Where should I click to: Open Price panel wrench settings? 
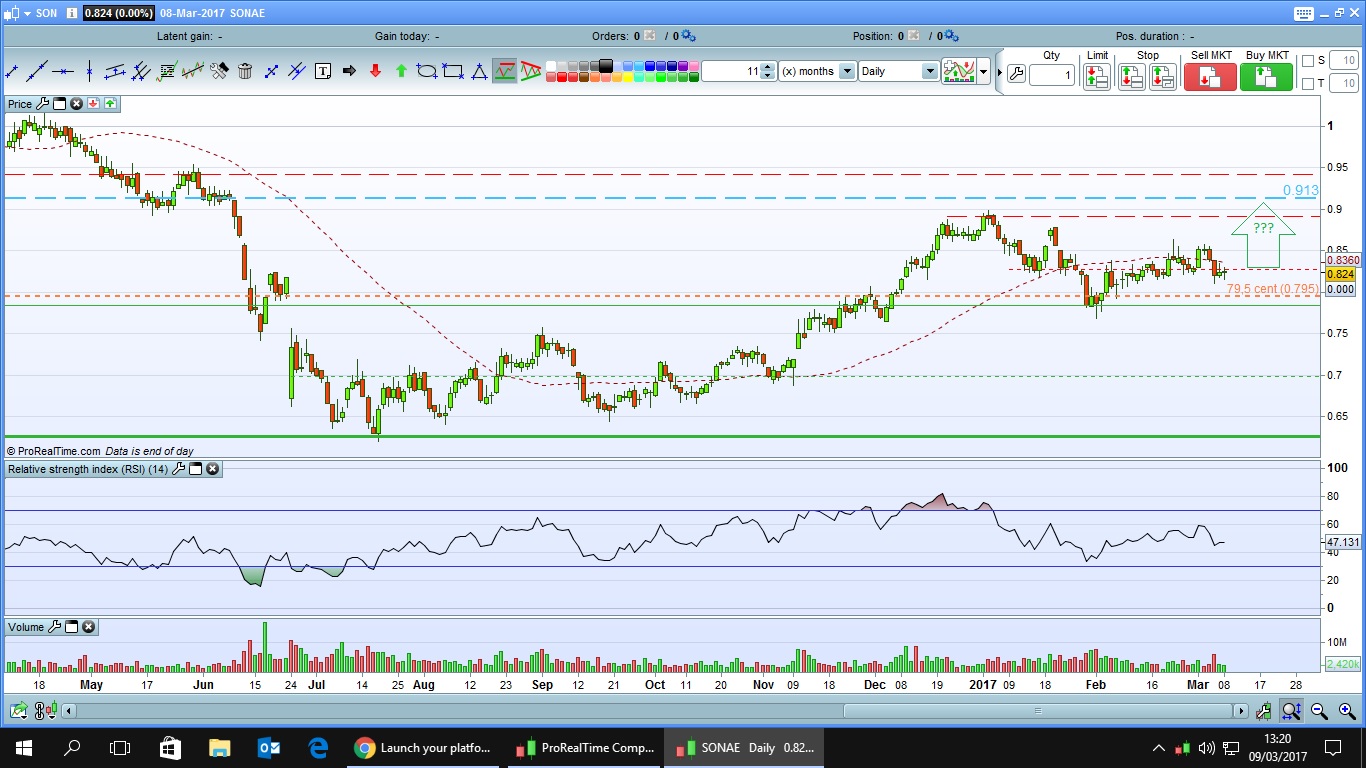(42, 104)
